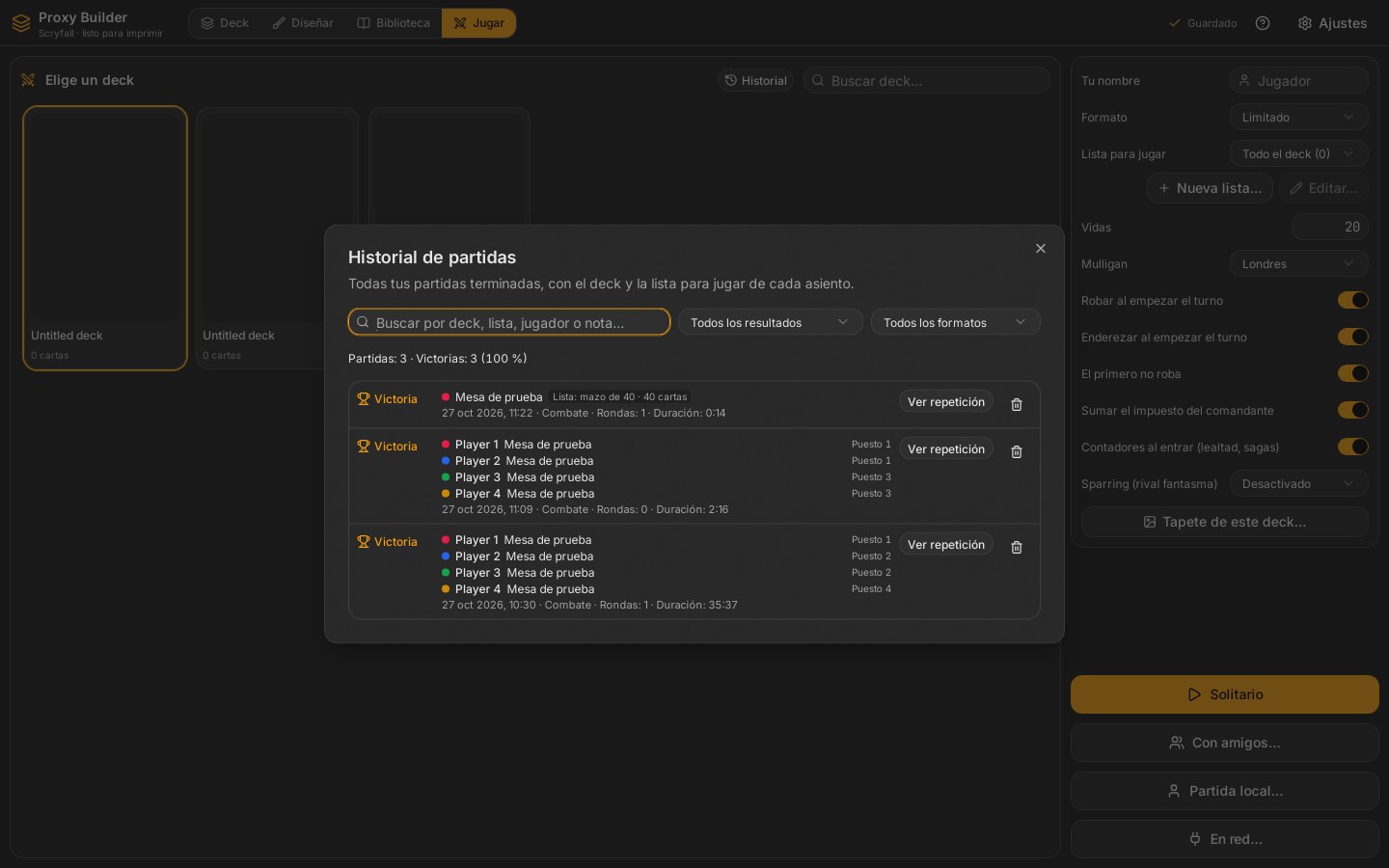Viewport: 1389px width, 868px height.
Task: Switch to the Diseñar tab
Action: [x=303, y=23]
